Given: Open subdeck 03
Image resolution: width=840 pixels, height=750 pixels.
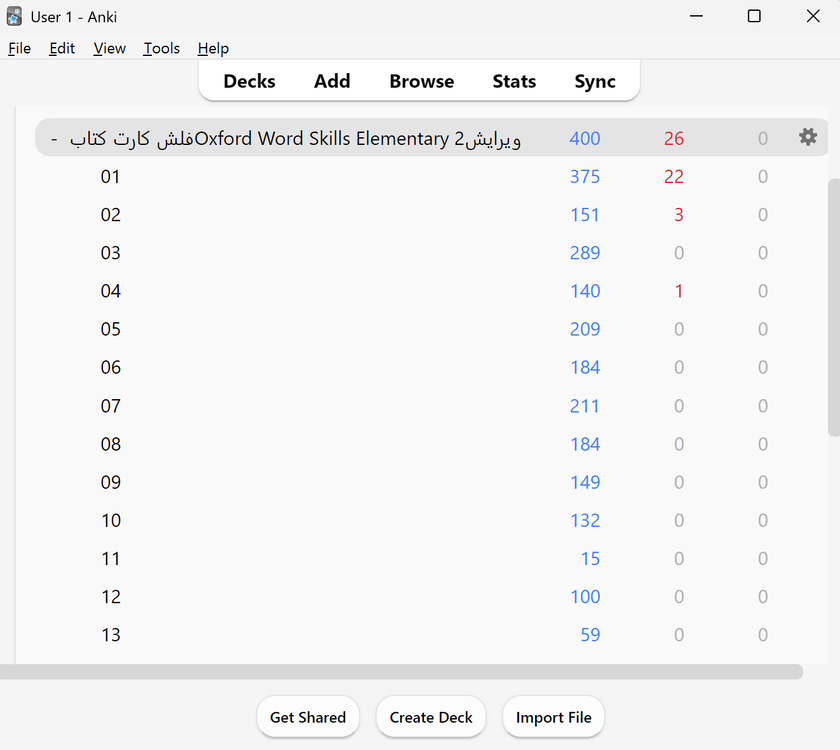Looking at the screenshot, I should [x=110, y=253].
